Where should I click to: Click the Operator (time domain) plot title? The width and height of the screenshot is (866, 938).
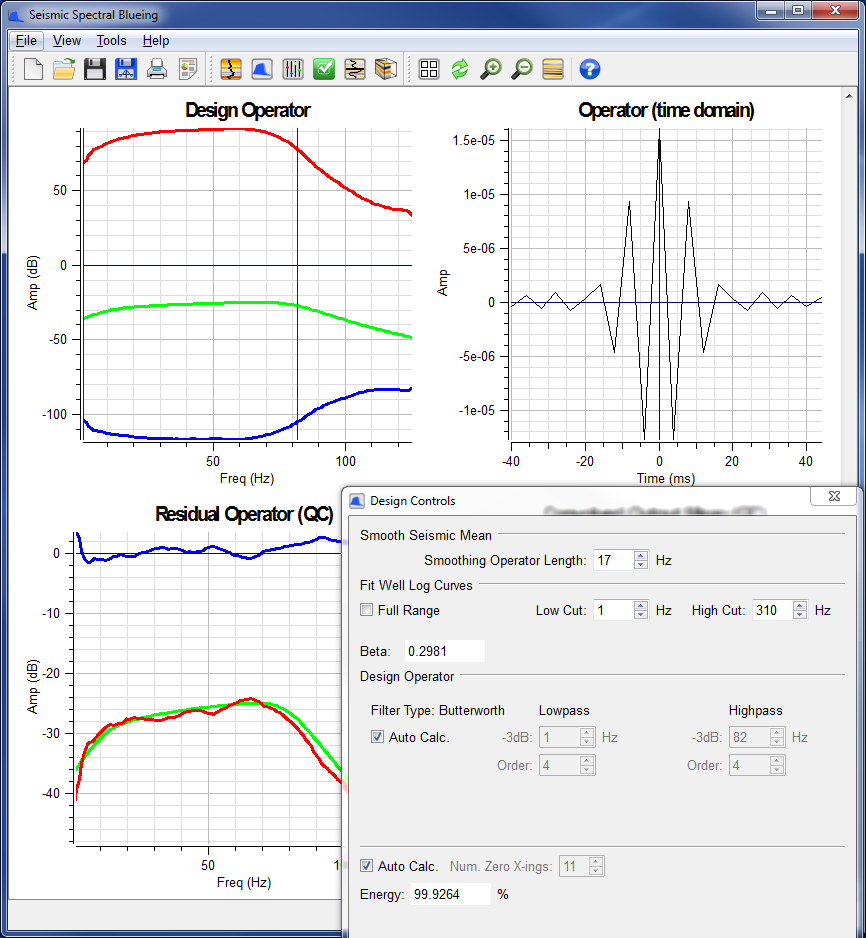666,110
